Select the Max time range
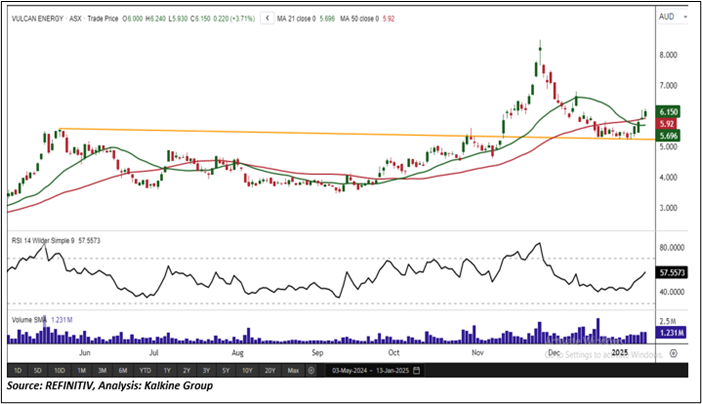 (x=293, y=370)
